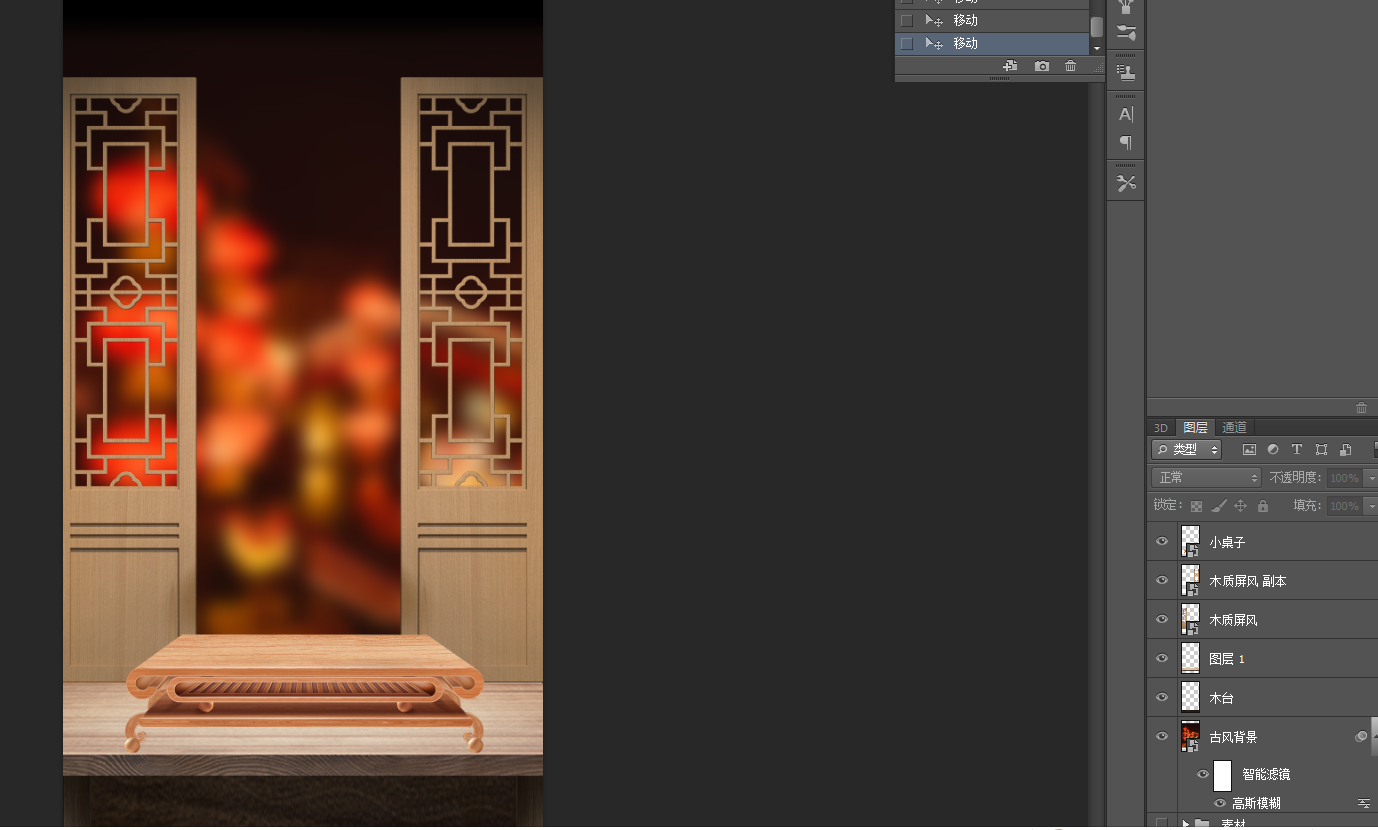Select the white 智能滤镜 mask thumbnail
This screenshot has height=830, width=1378.
point(1222,775)
